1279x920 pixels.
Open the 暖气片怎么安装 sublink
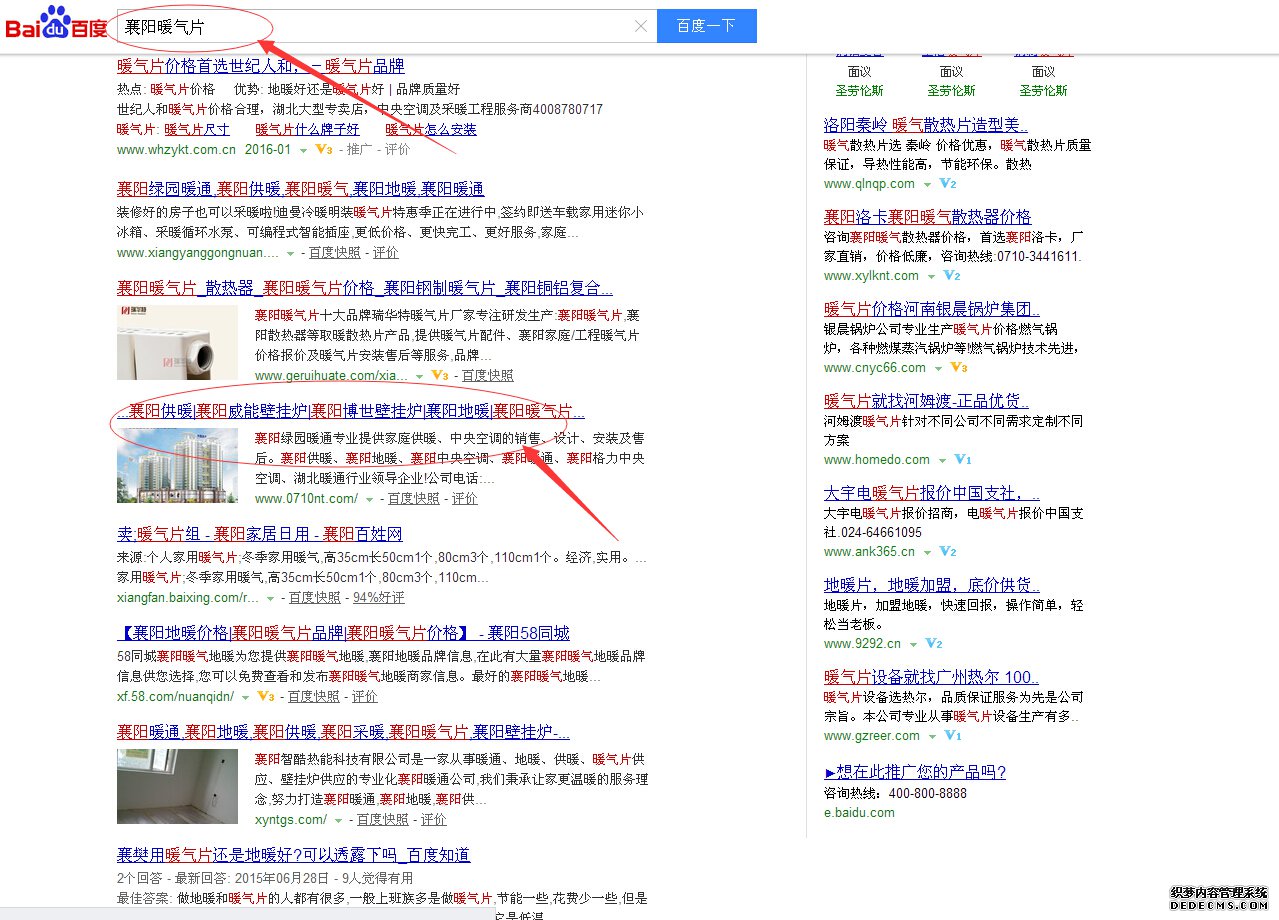(431, 129)
